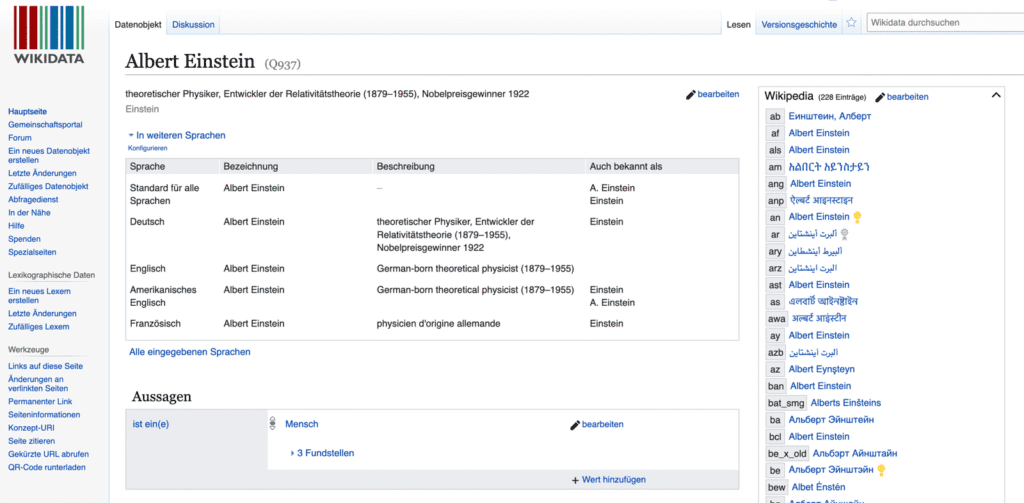Click 'Ein neues Lexem erstellen'

click(39, 296)
